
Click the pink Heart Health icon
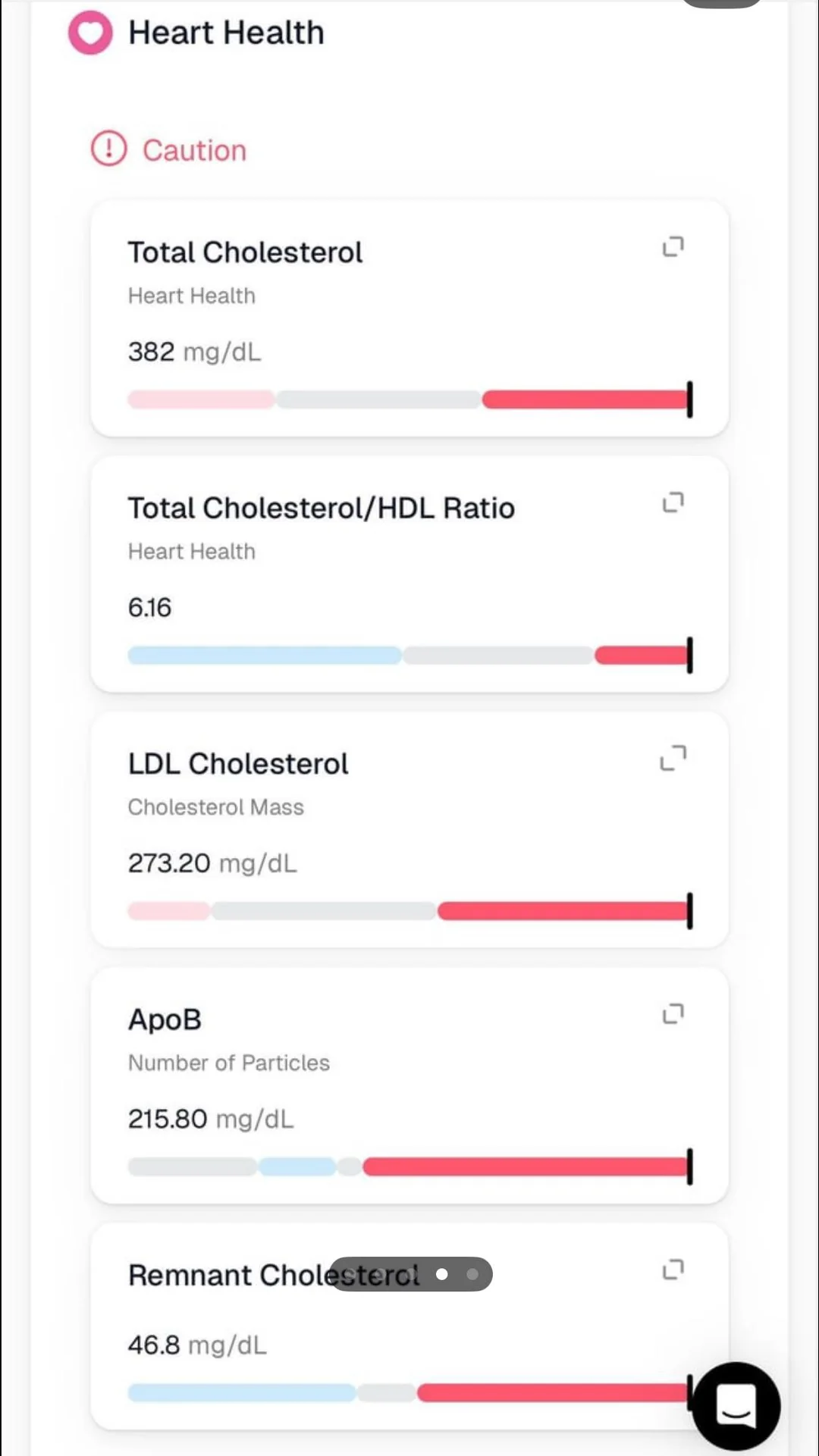coord(90,33)
